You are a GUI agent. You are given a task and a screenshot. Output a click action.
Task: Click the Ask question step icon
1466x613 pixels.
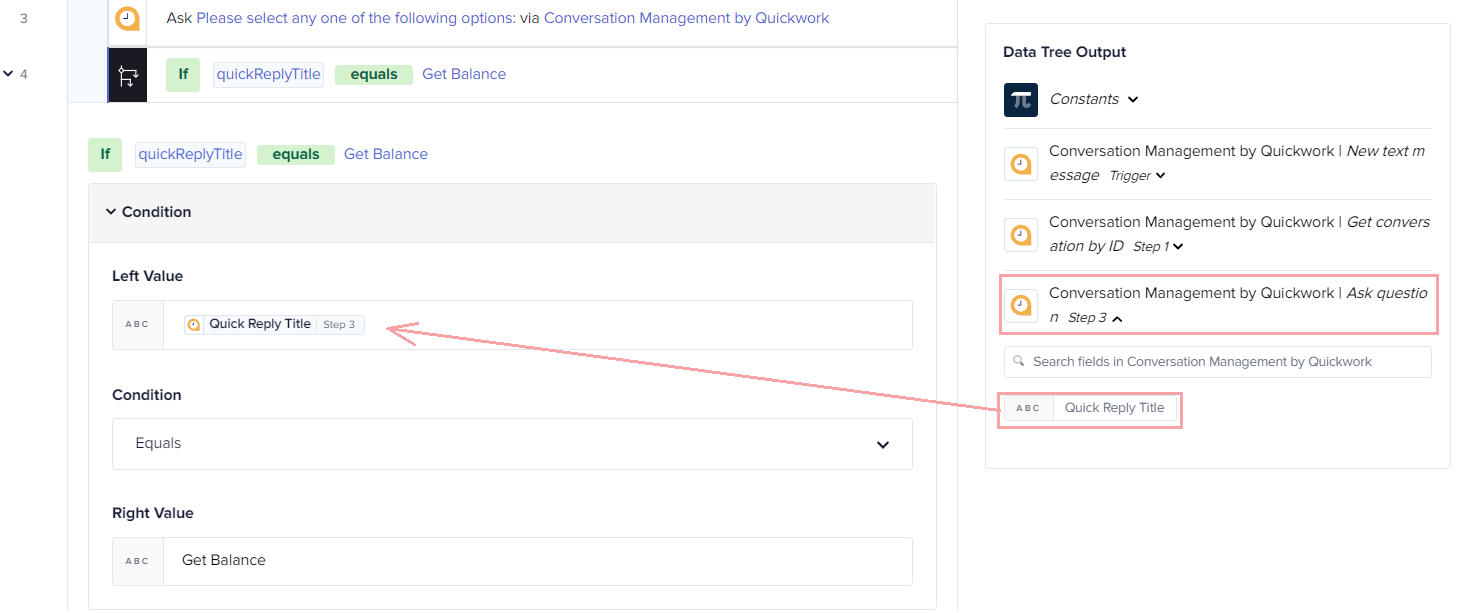click(x=1021, y=306)
